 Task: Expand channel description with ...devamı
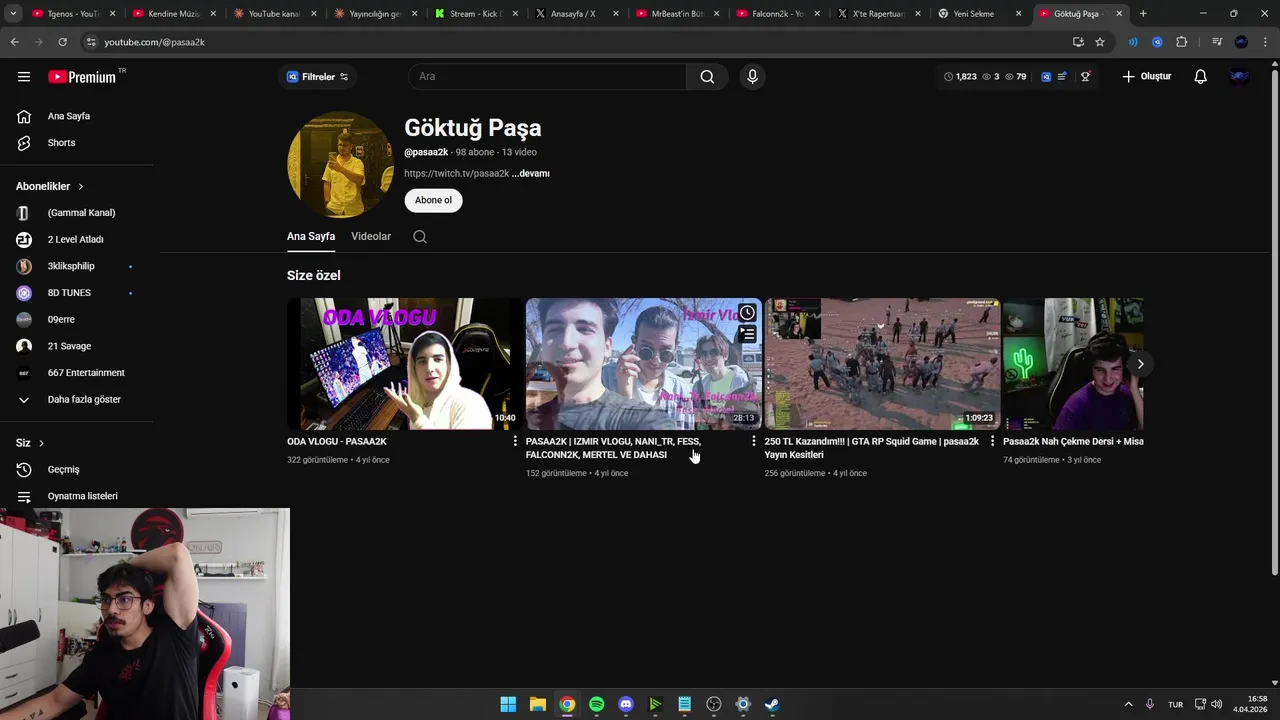531,173
